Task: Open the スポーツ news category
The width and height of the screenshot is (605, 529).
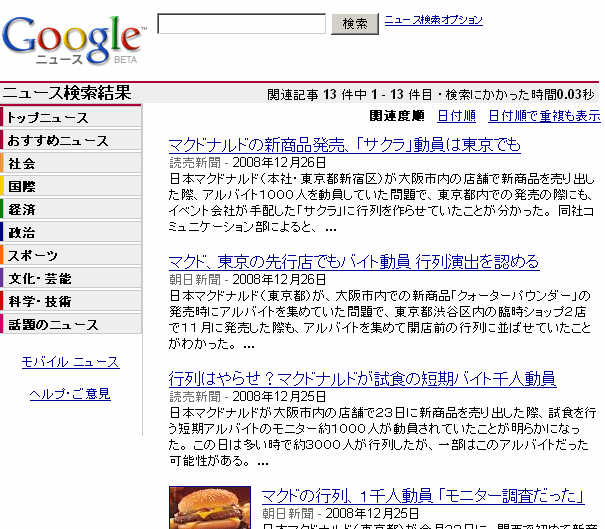Action: point(71,255)
